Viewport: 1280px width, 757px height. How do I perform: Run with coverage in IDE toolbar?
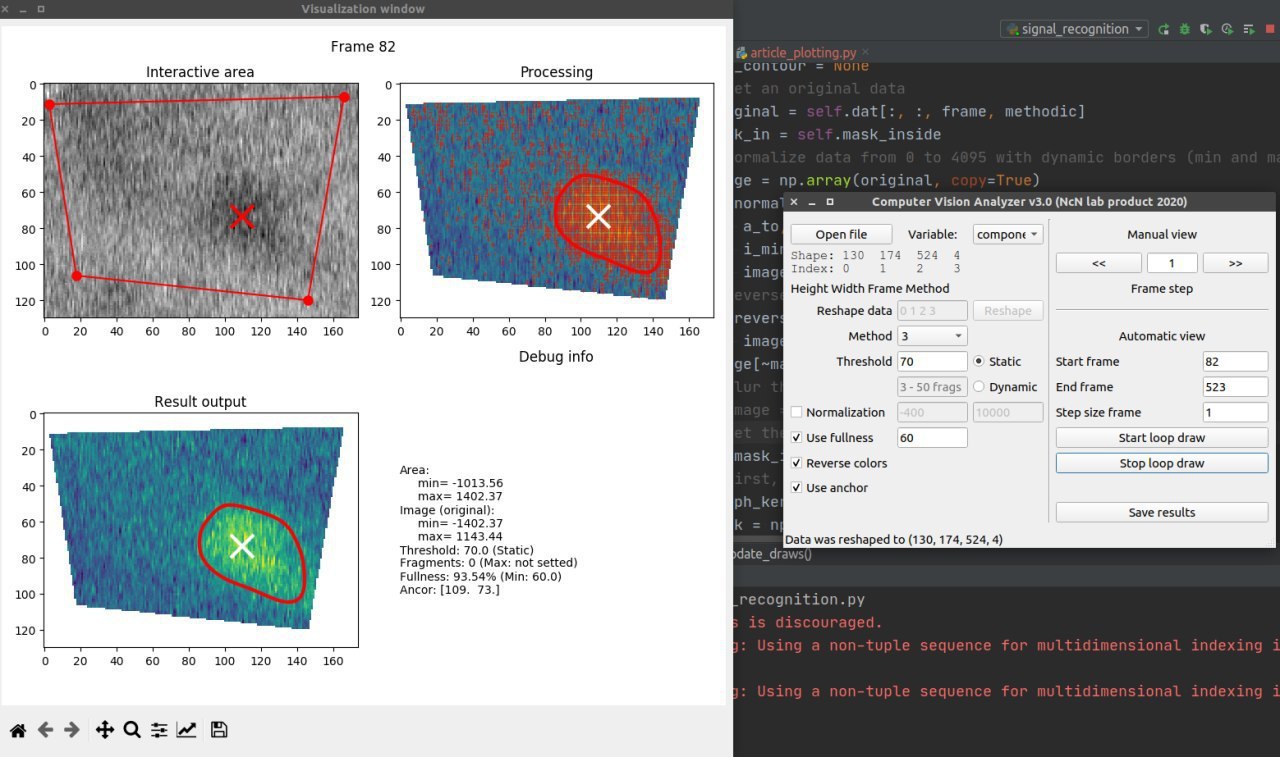point(1206,30)
